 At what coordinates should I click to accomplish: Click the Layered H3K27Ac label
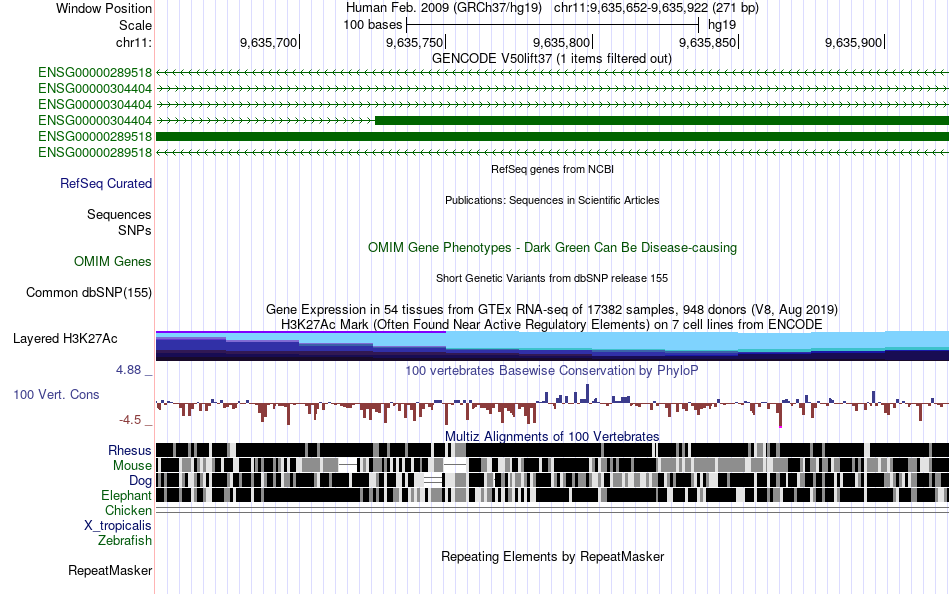65,338
